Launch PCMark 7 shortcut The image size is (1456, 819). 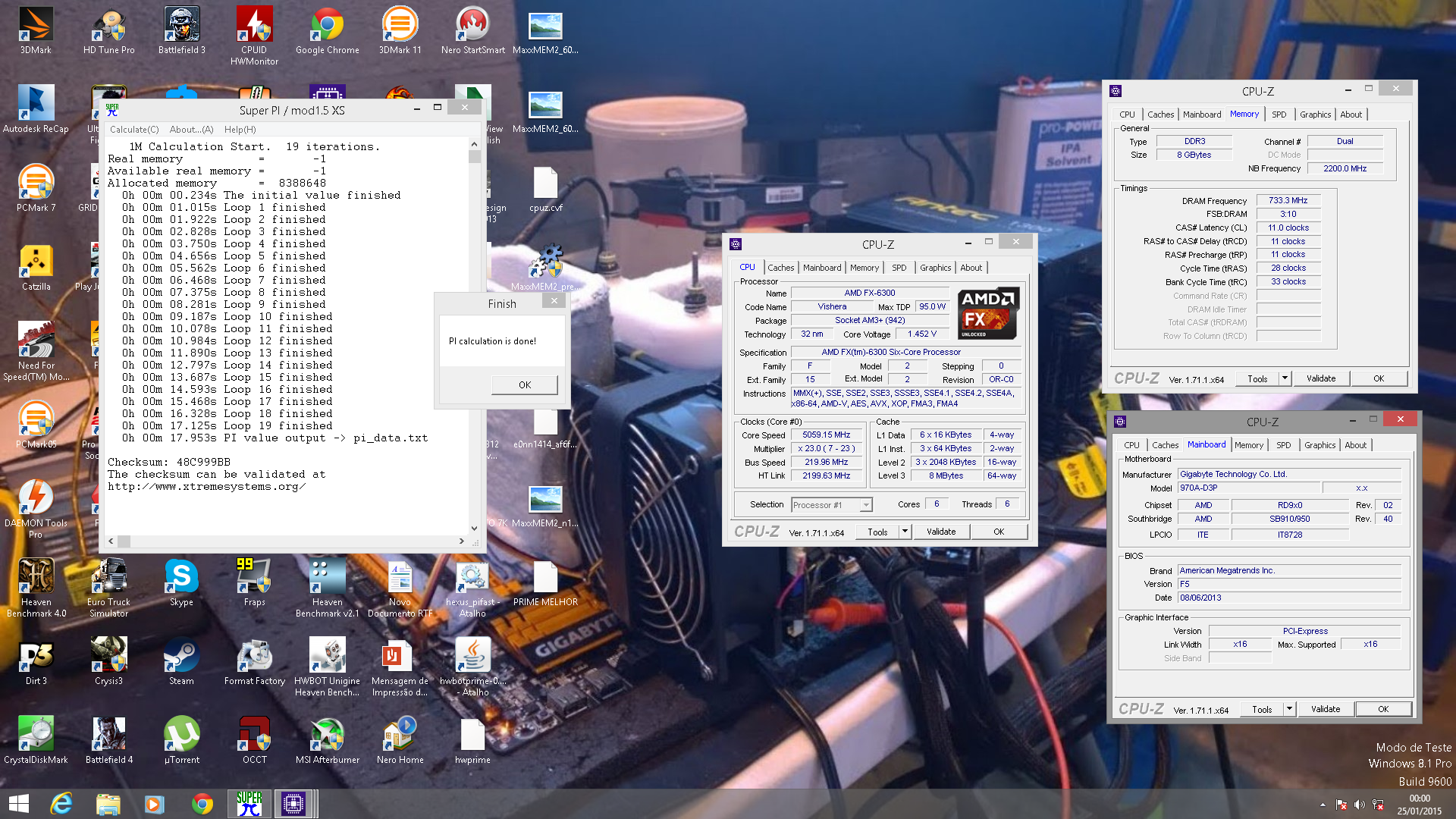coord(36,188)
